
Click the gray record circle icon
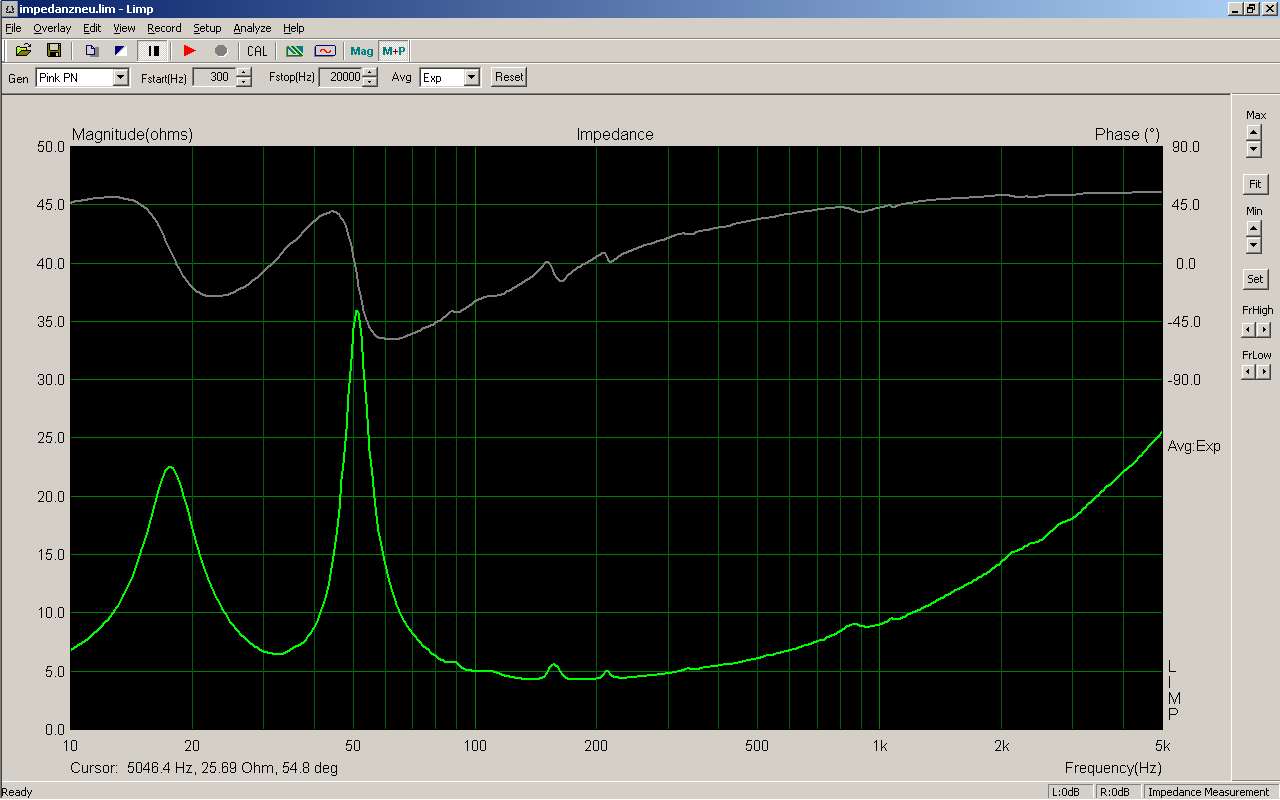click(221, 51)
